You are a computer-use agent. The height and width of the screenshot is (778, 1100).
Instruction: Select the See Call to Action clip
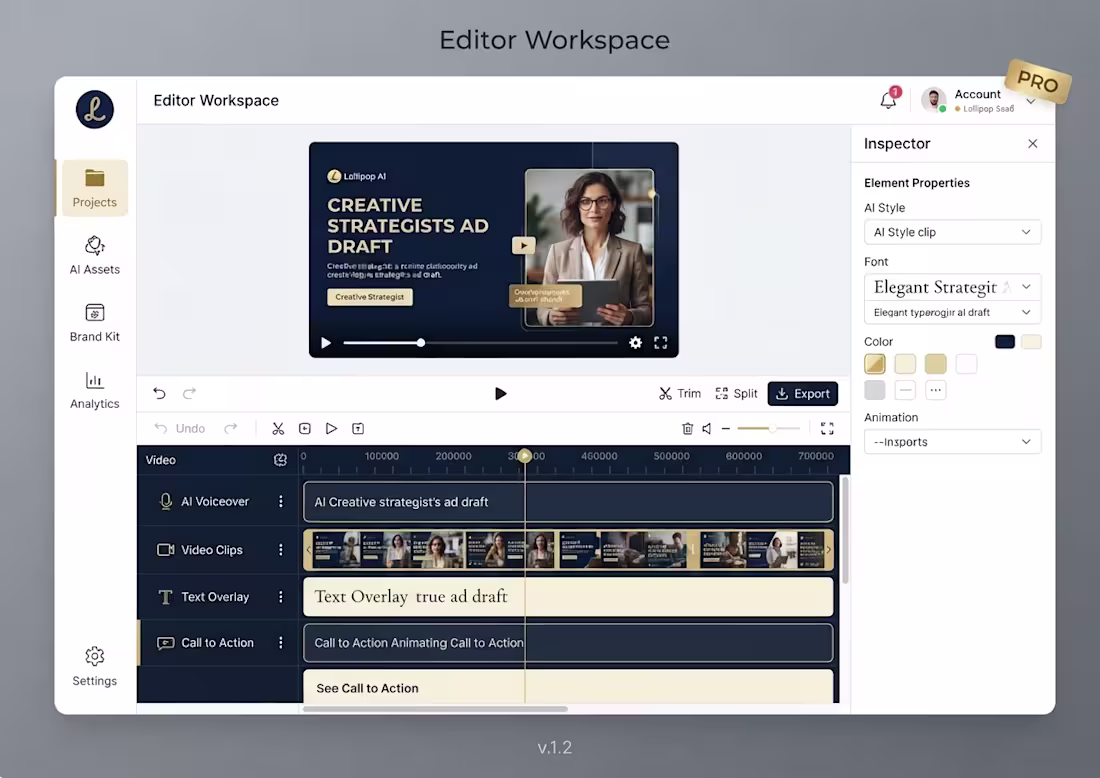568,686
